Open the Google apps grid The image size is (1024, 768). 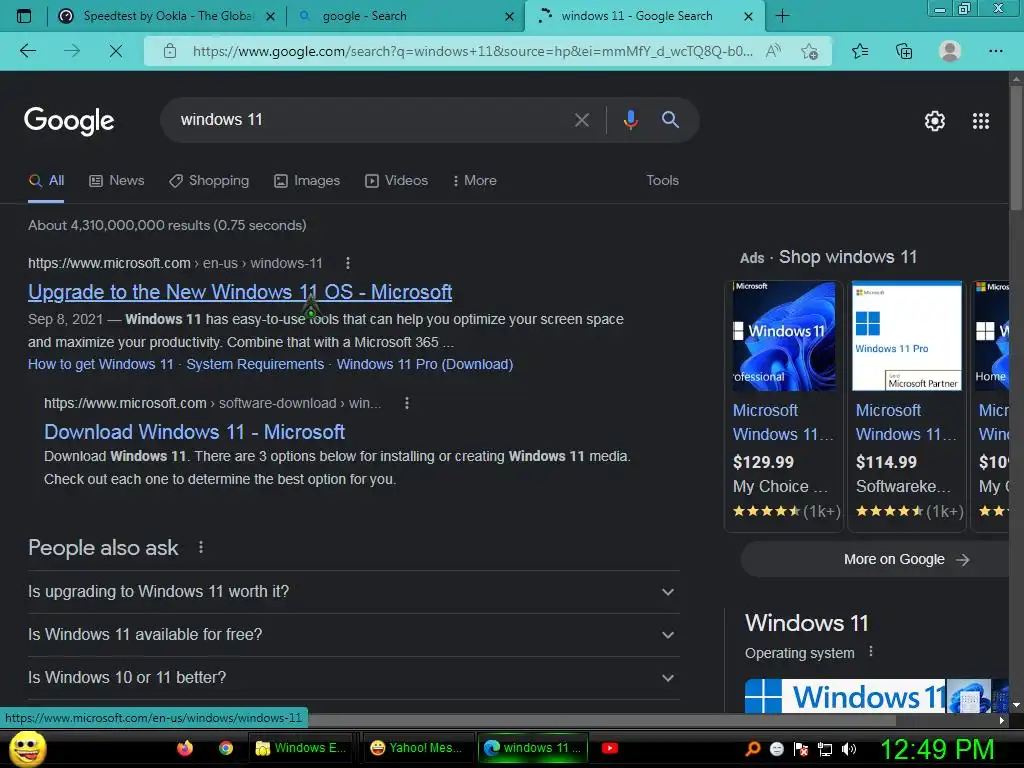pos(981,121)
